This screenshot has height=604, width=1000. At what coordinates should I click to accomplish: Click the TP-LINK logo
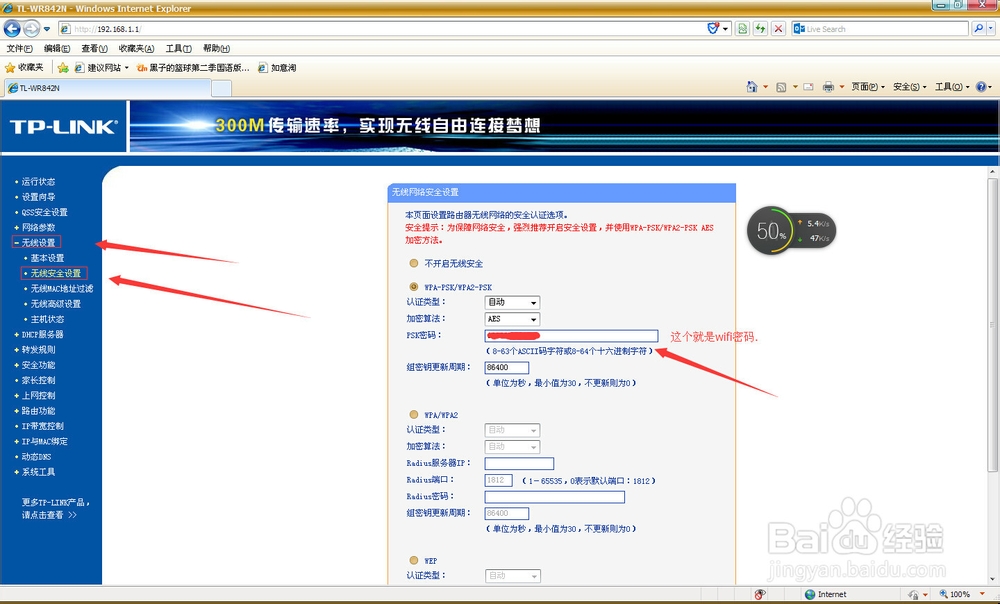(64, 127)
